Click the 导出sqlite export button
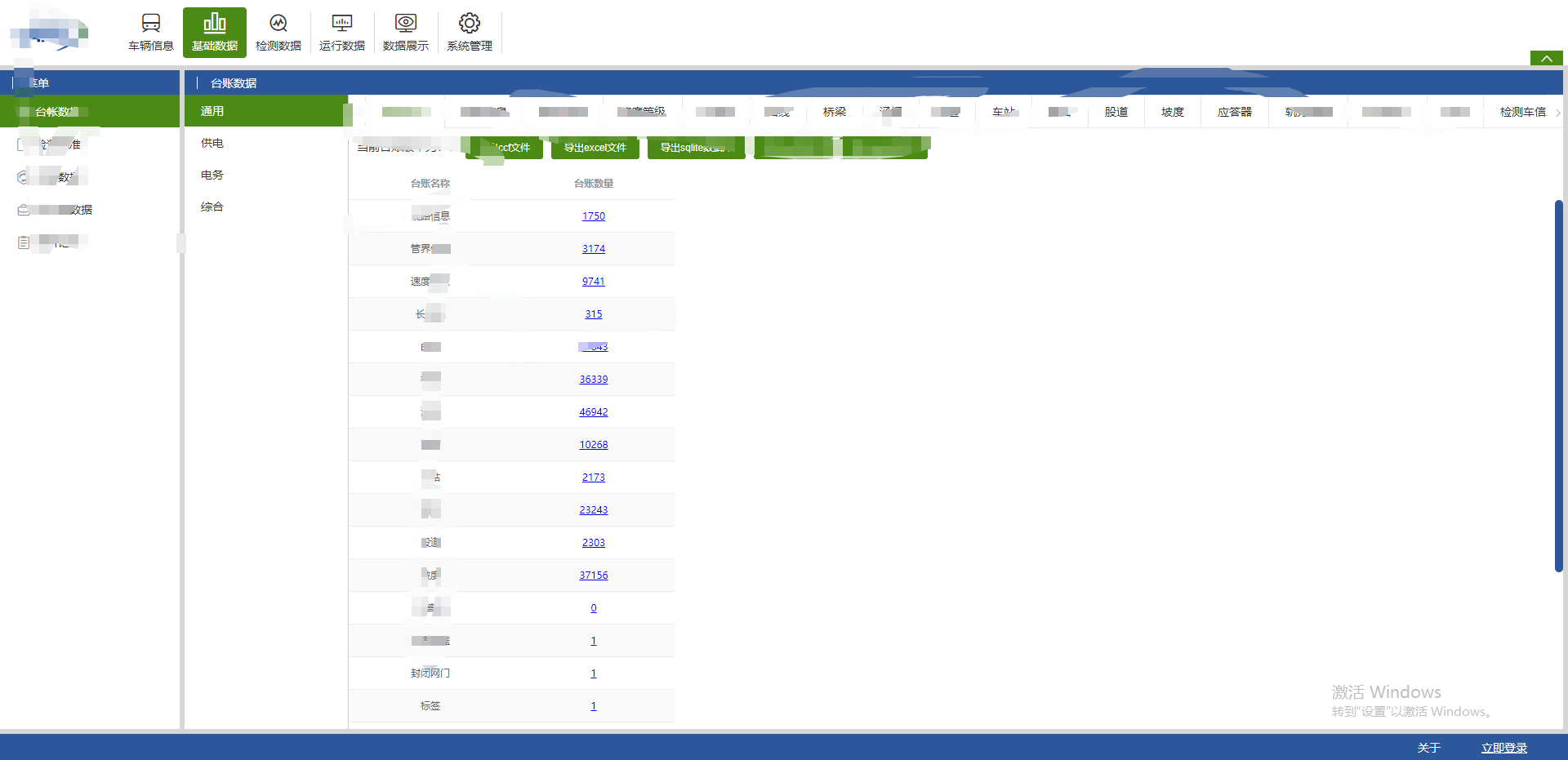Screen dimensions: 1568x760 [x=697, y=148]
